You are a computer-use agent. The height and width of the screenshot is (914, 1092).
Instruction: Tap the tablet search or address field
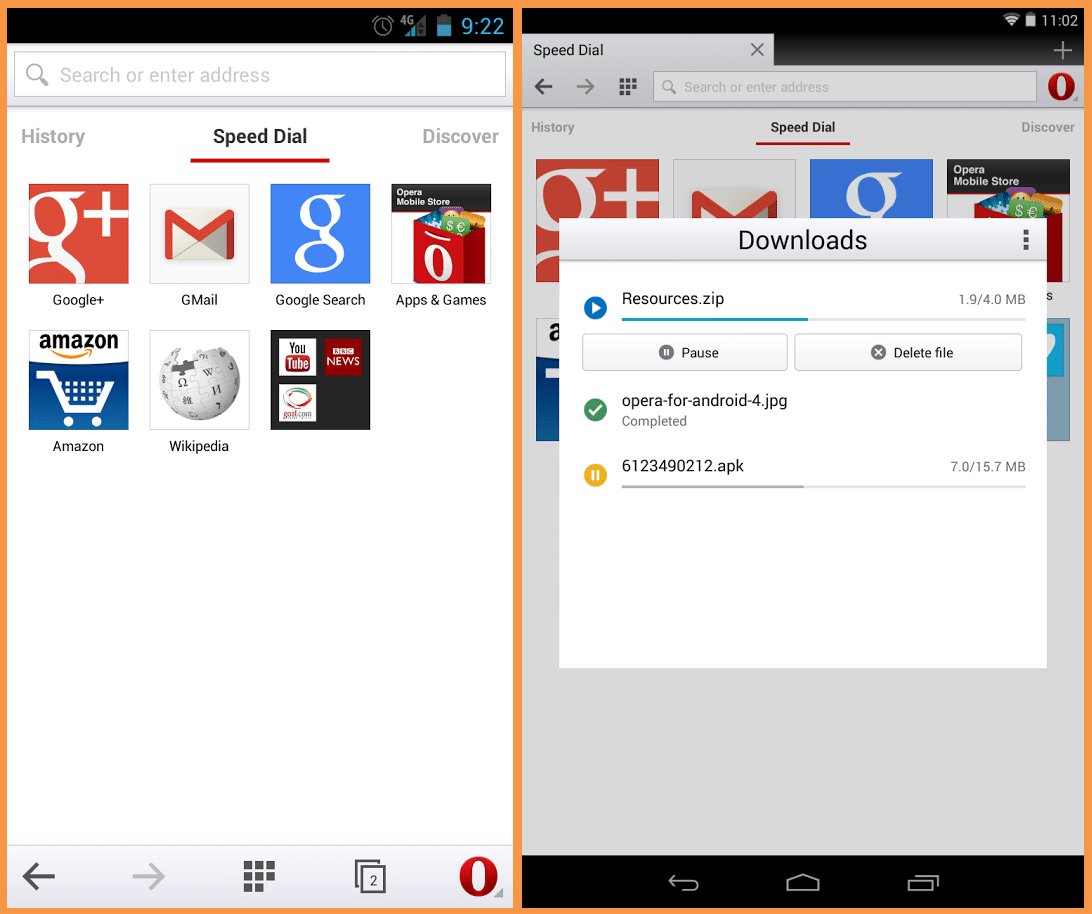[x=845, y=87]
